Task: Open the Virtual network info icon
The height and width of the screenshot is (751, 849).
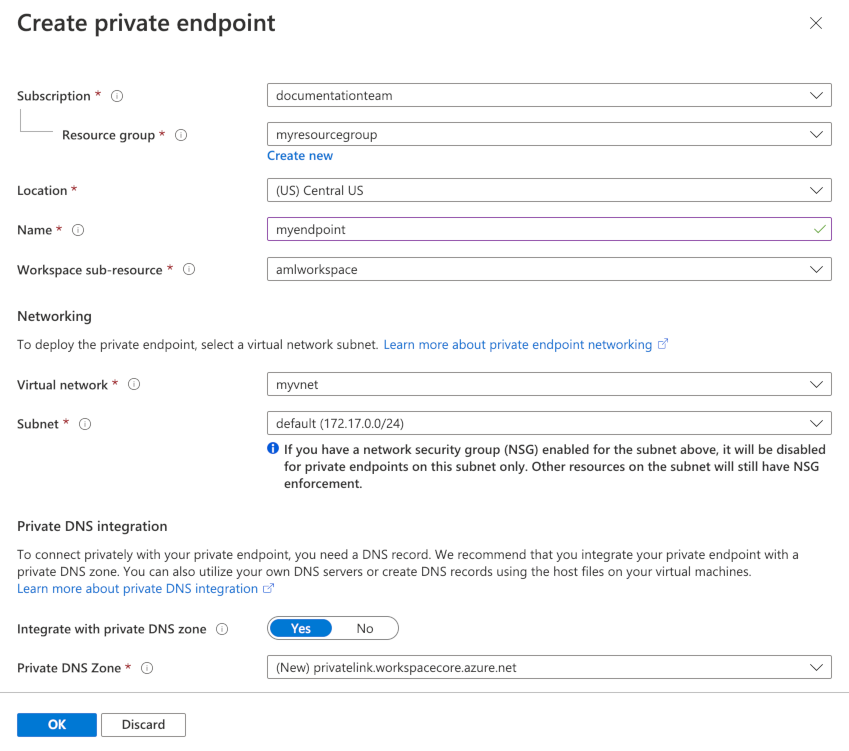Action: pyautogui.click(x=135, y=384)
